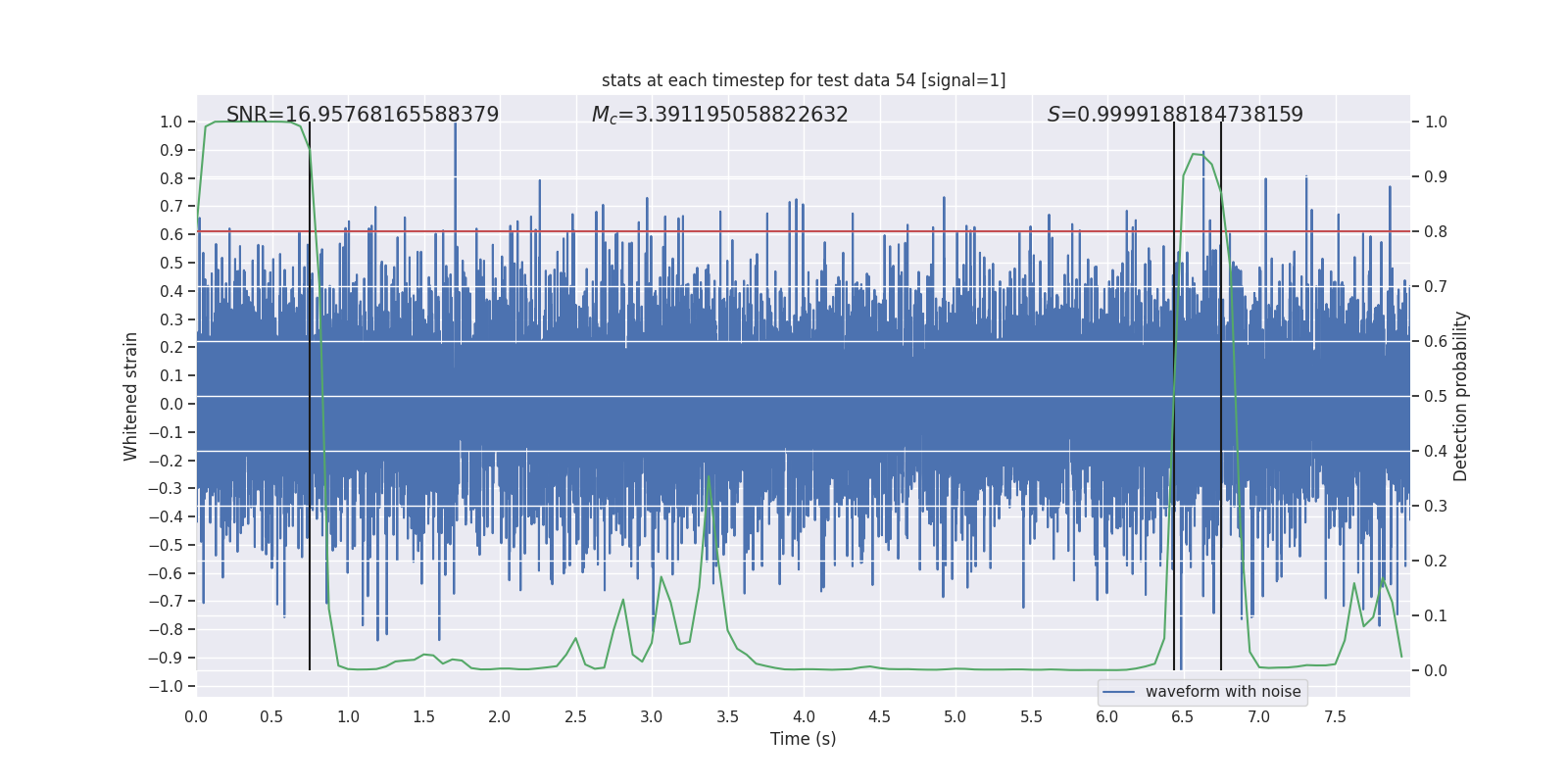Click the 'waveform with noise' legend label
This screenshot has width=1568, height=784.
[x=1223, y=692]
